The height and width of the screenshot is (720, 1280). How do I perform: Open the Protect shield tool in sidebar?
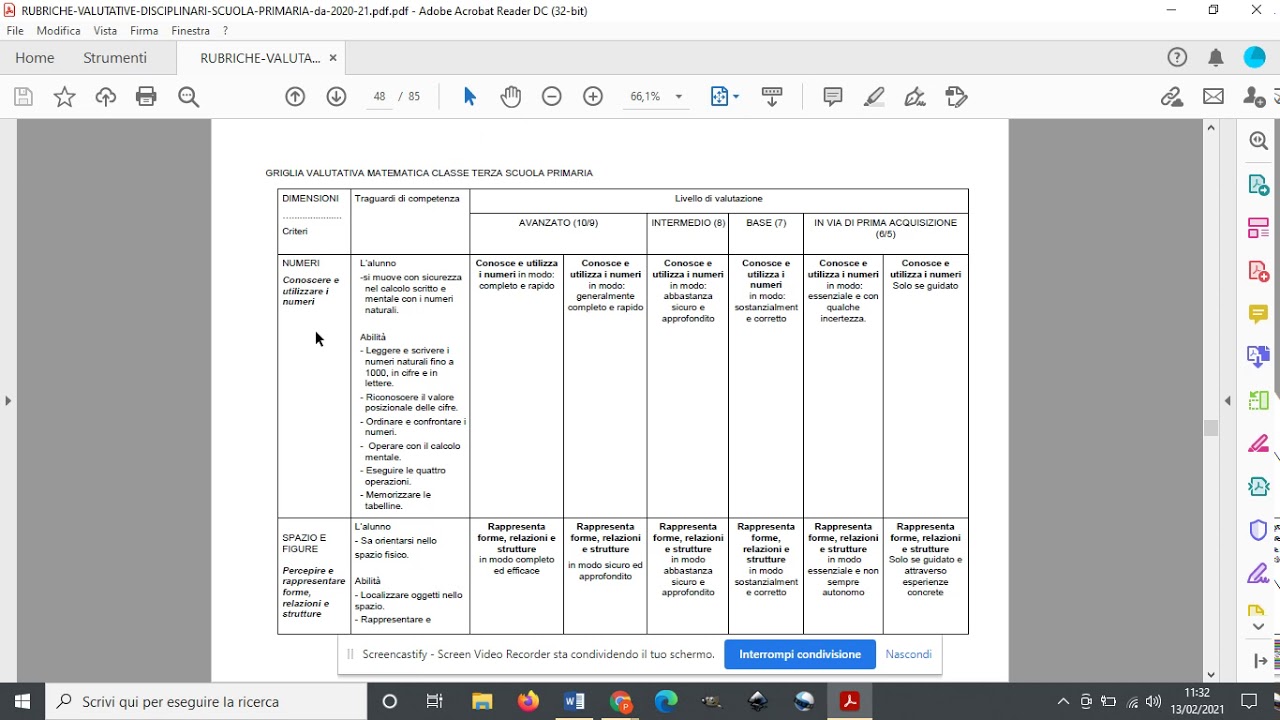(1259, 530)
